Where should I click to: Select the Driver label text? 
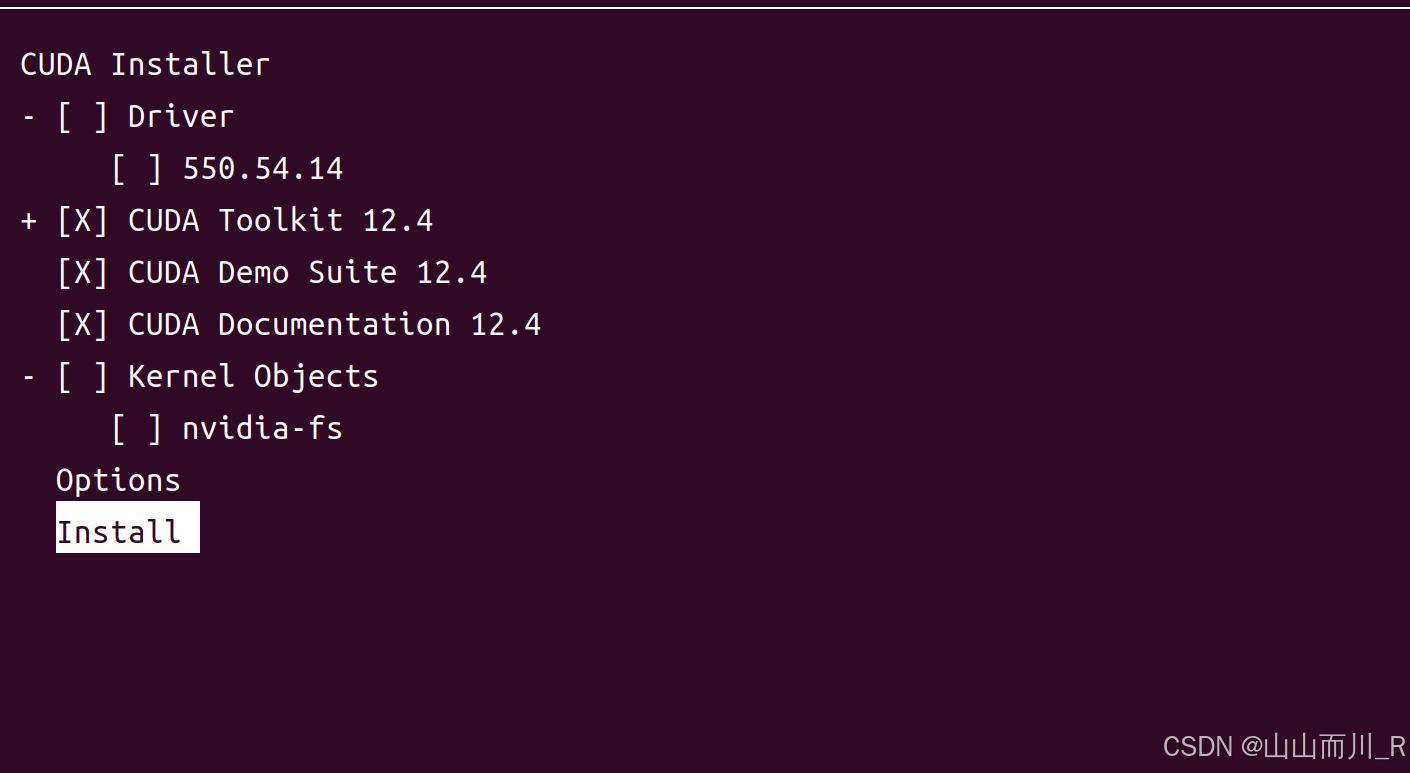(x=181, y=117)
